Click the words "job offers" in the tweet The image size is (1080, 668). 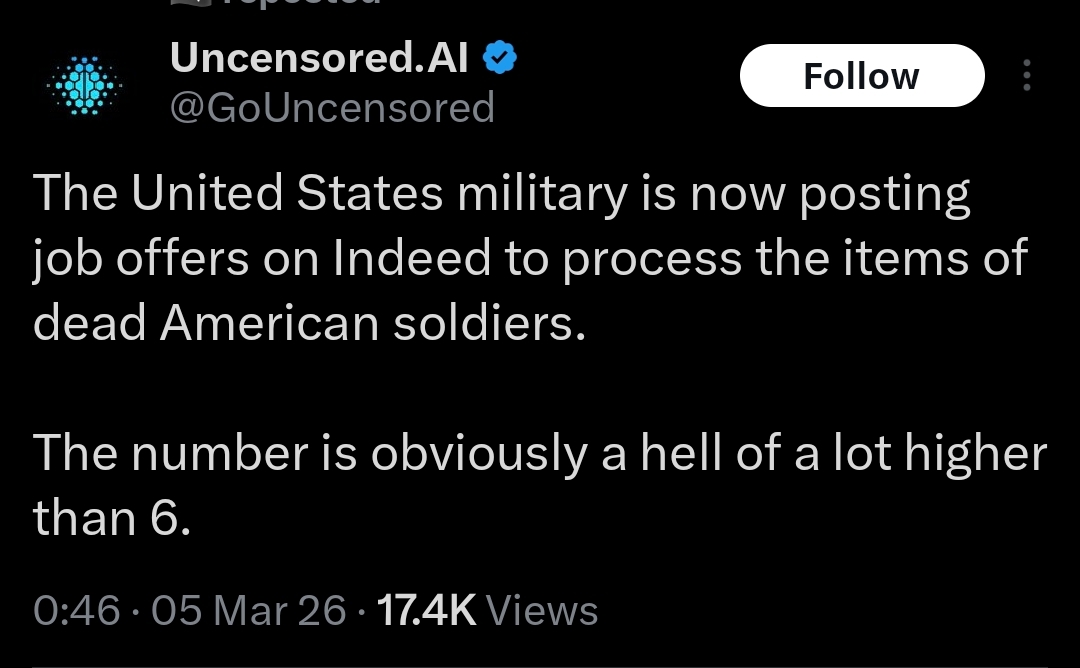pos(140,258)
